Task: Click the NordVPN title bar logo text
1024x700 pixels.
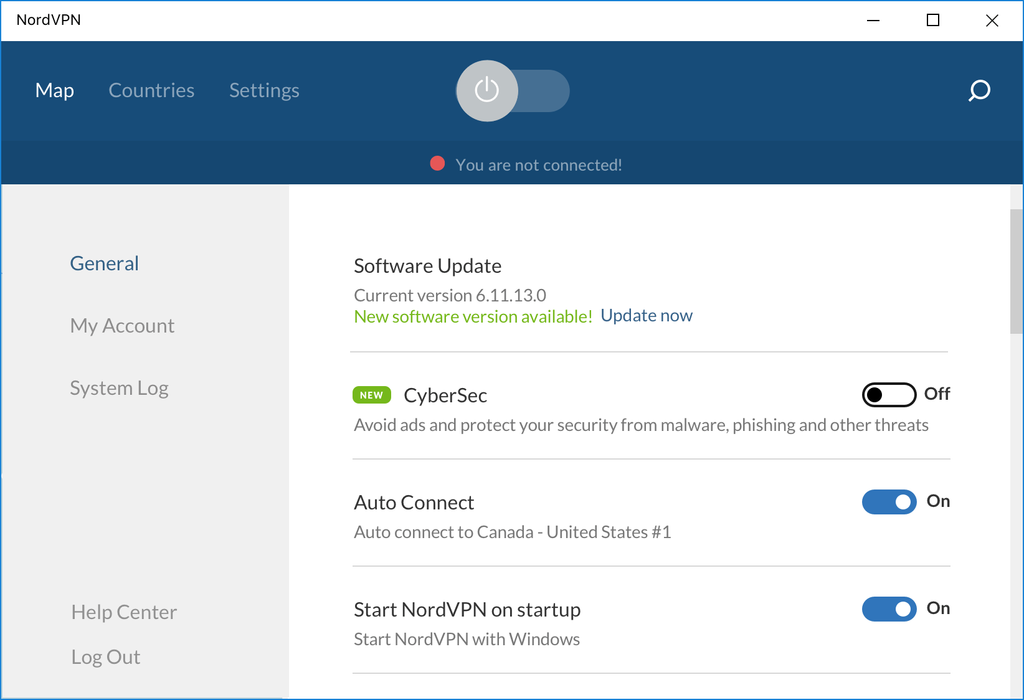Action: click(47, 19)
